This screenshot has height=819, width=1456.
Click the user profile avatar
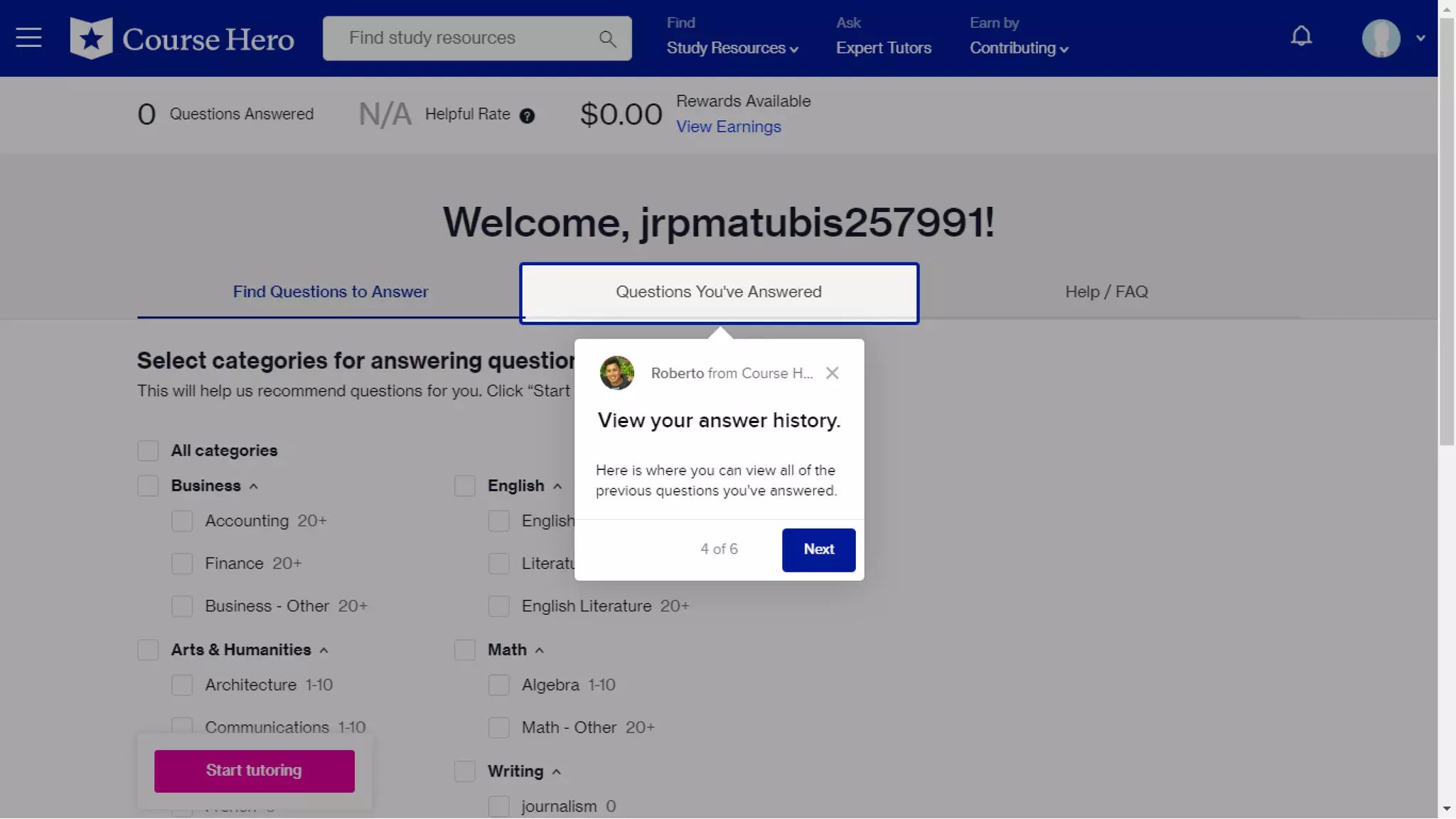point(1381,38)
